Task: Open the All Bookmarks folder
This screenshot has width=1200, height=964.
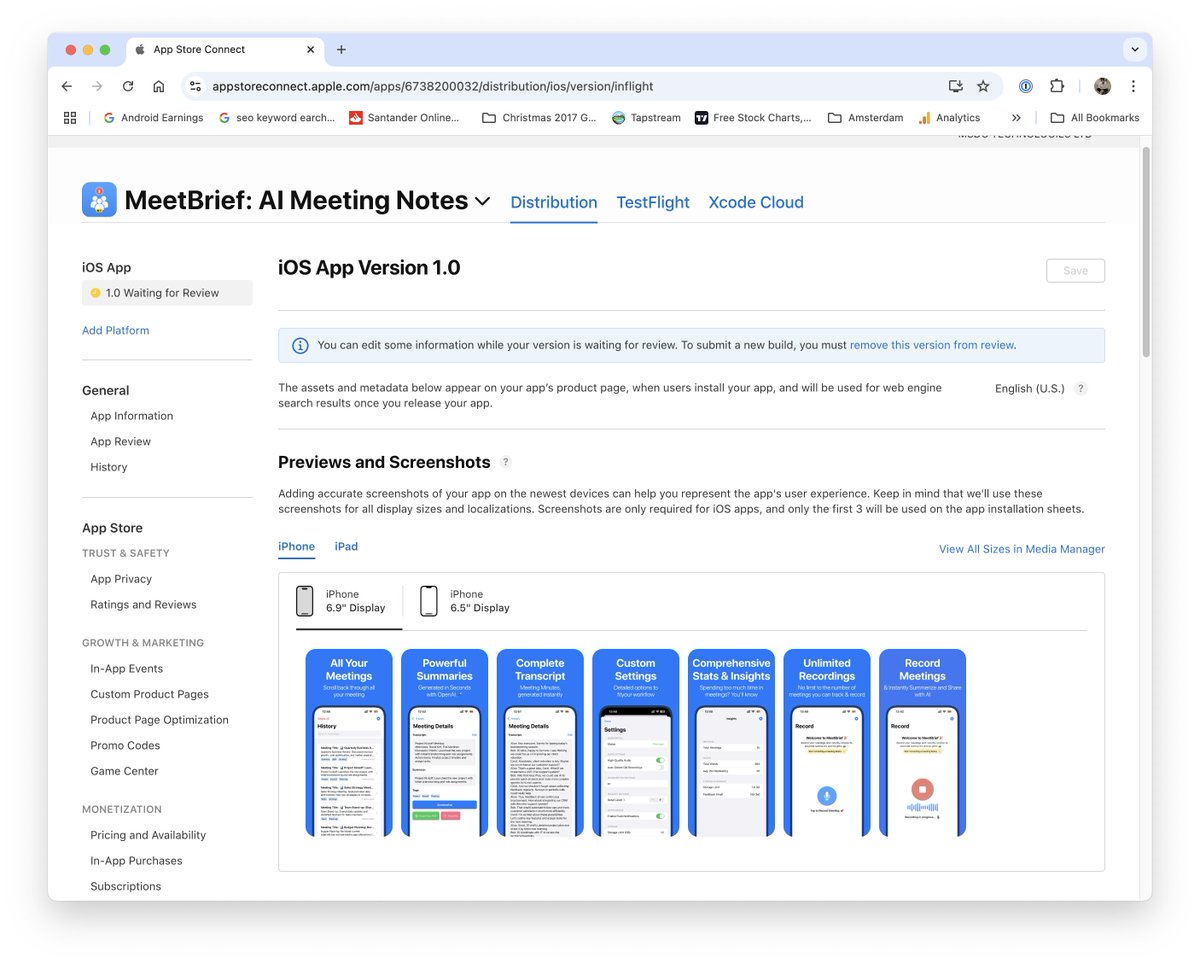Action: click(x=1095, y=118)
